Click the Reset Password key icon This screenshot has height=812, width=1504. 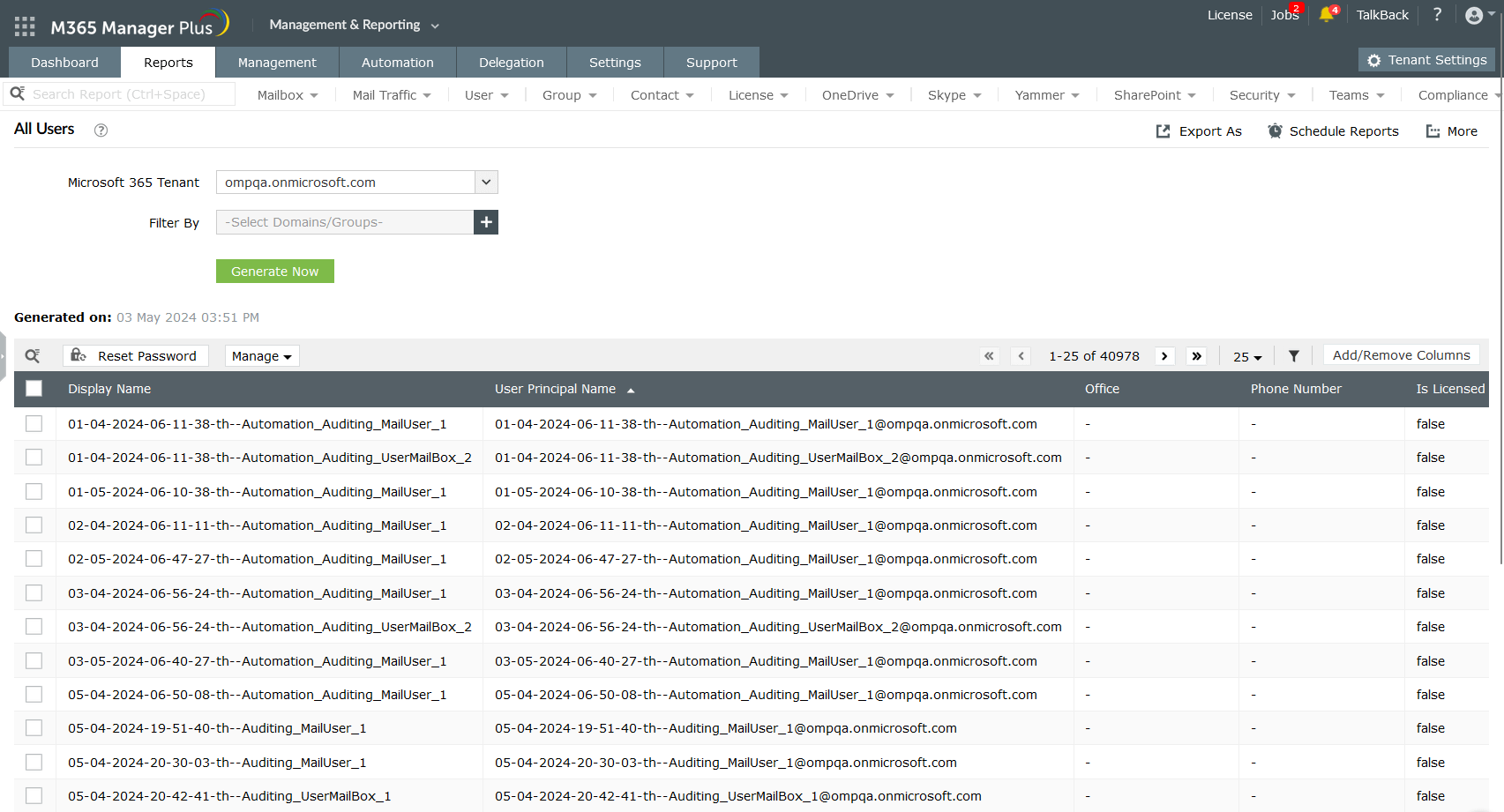(79, 355)
